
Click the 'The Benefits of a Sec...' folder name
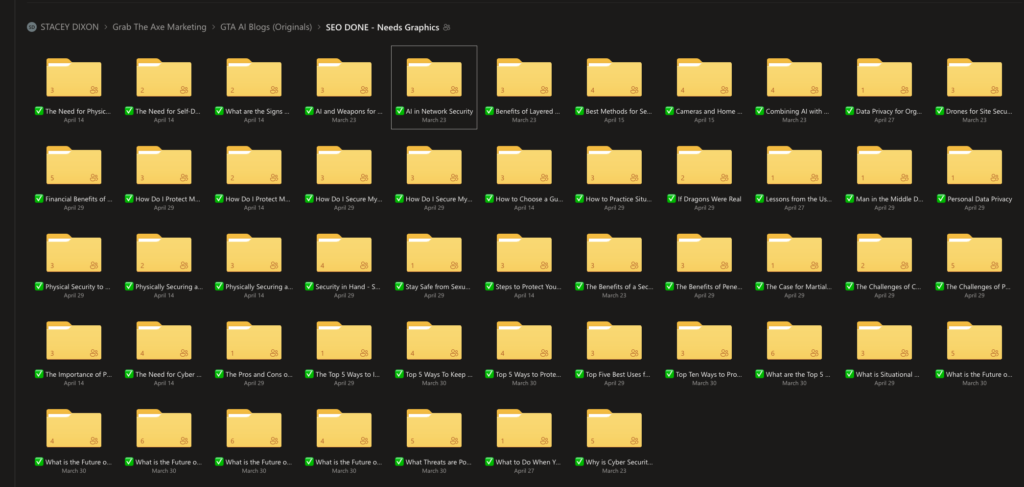click(x=619, y=287)
